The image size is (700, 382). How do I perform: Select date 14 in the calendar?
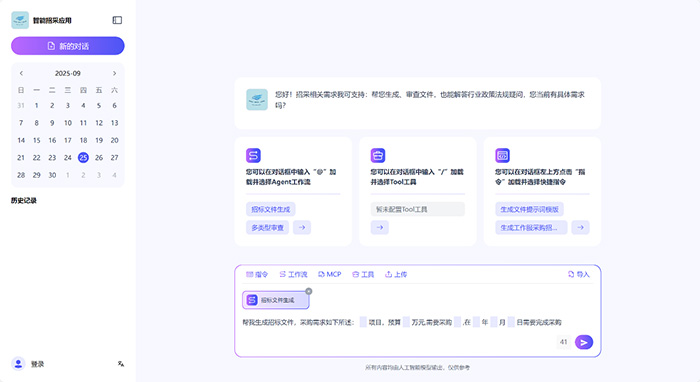pyautogui.click(x=21, y=140)
